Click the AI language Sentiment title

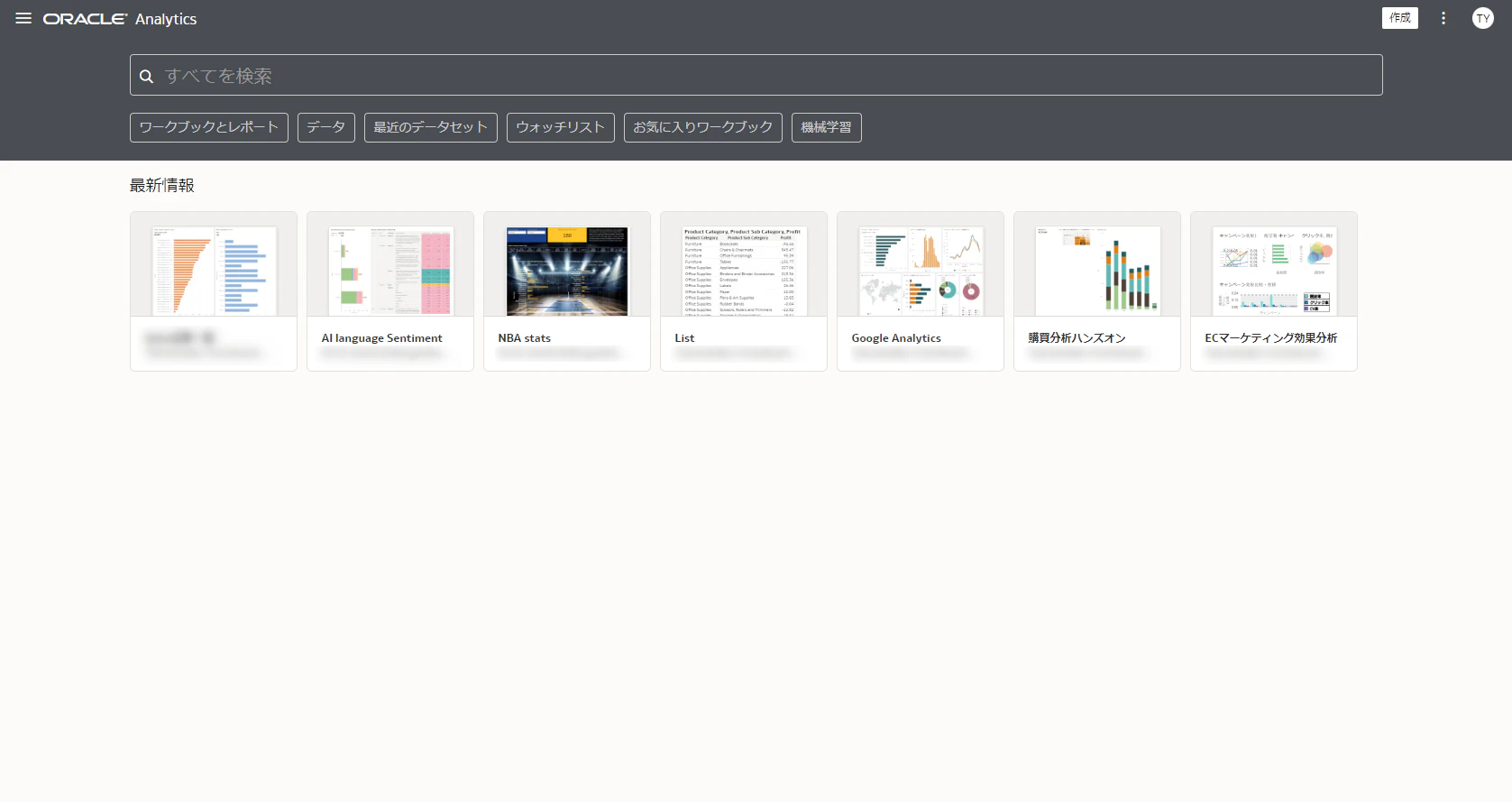(382, 338)
